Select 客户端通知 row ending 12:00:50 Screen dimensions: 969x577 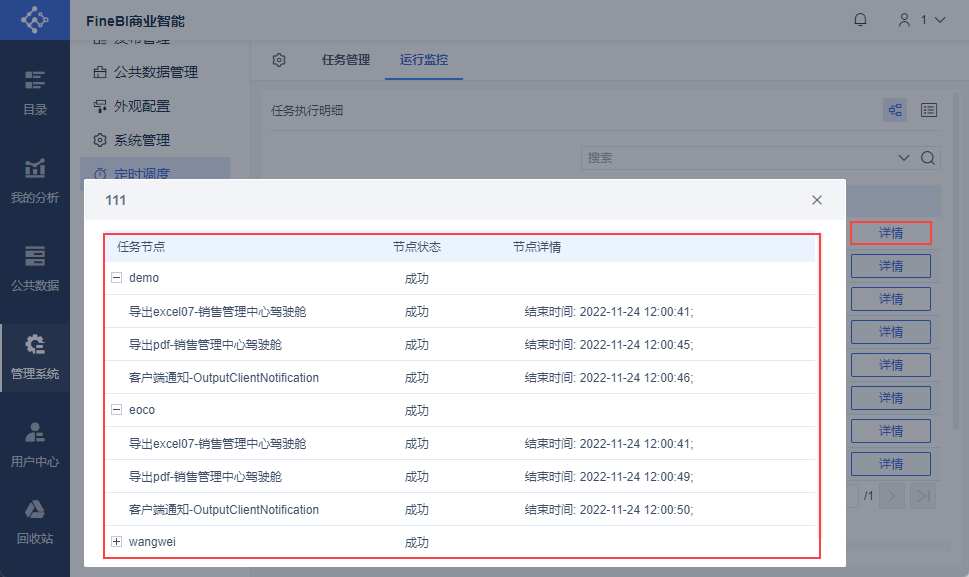(460, 510)
